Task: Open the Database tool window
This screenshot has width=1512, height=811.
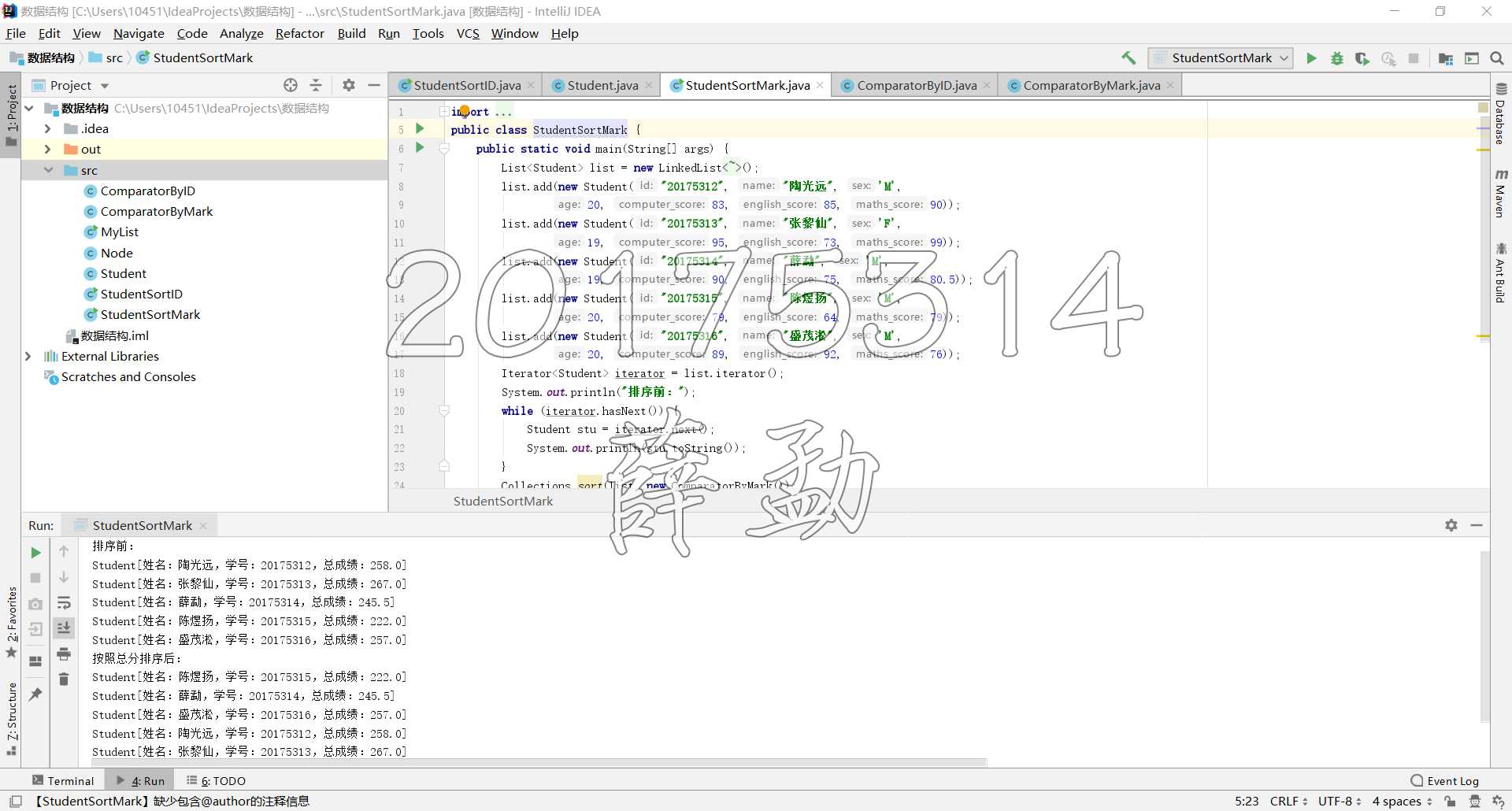Action: (x=1501, y=116)
